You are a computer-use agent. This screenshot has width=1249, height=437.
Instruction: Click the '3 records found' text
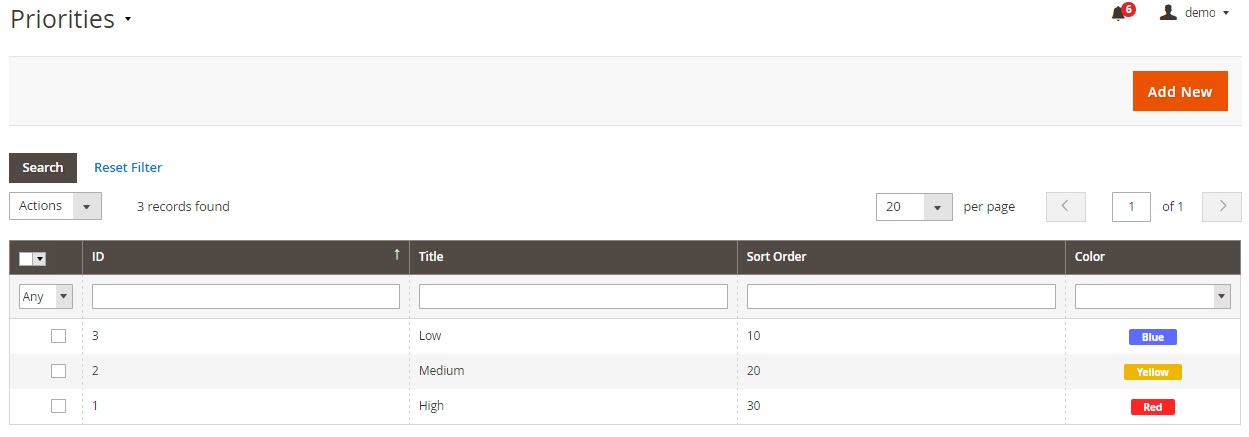[183, 207]
